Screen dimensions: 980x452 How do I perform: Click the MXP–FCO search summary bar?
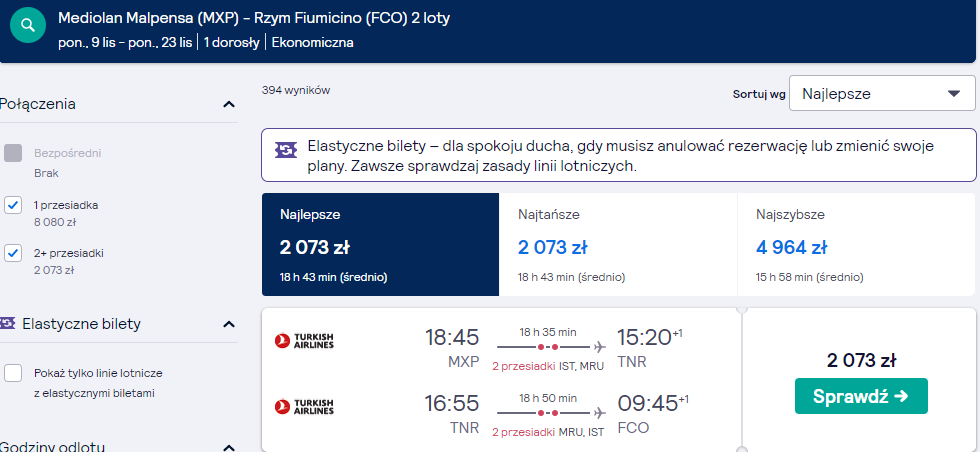click(x=488, y=29)
